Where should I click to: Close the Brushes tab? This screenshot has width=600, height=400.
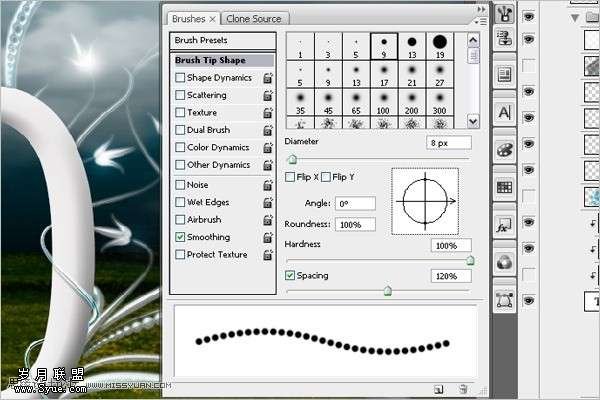[x=213, y=19]
